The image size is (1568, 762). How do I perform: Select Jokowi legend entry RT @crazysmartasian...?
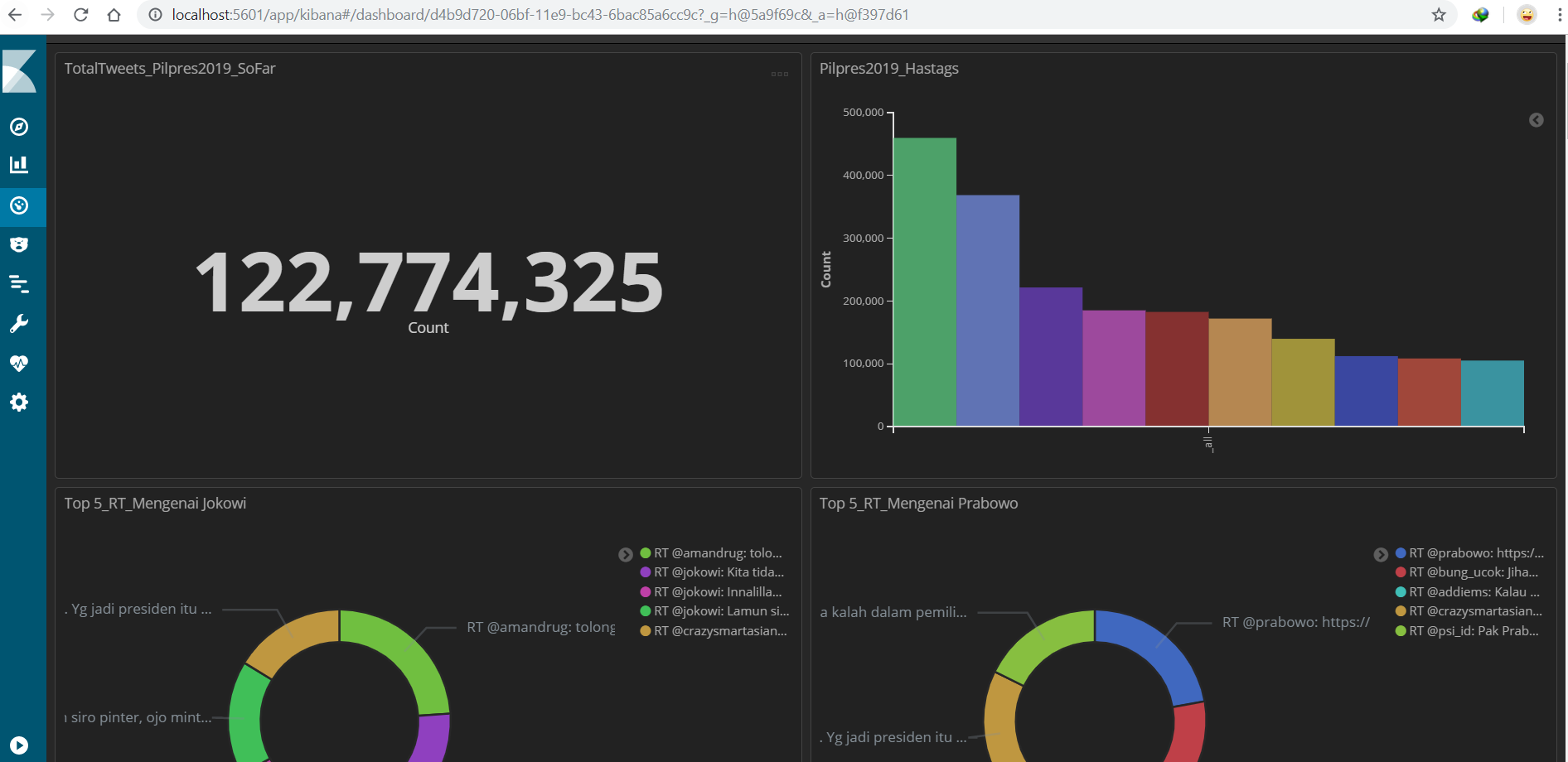click(x=720, y=631)
